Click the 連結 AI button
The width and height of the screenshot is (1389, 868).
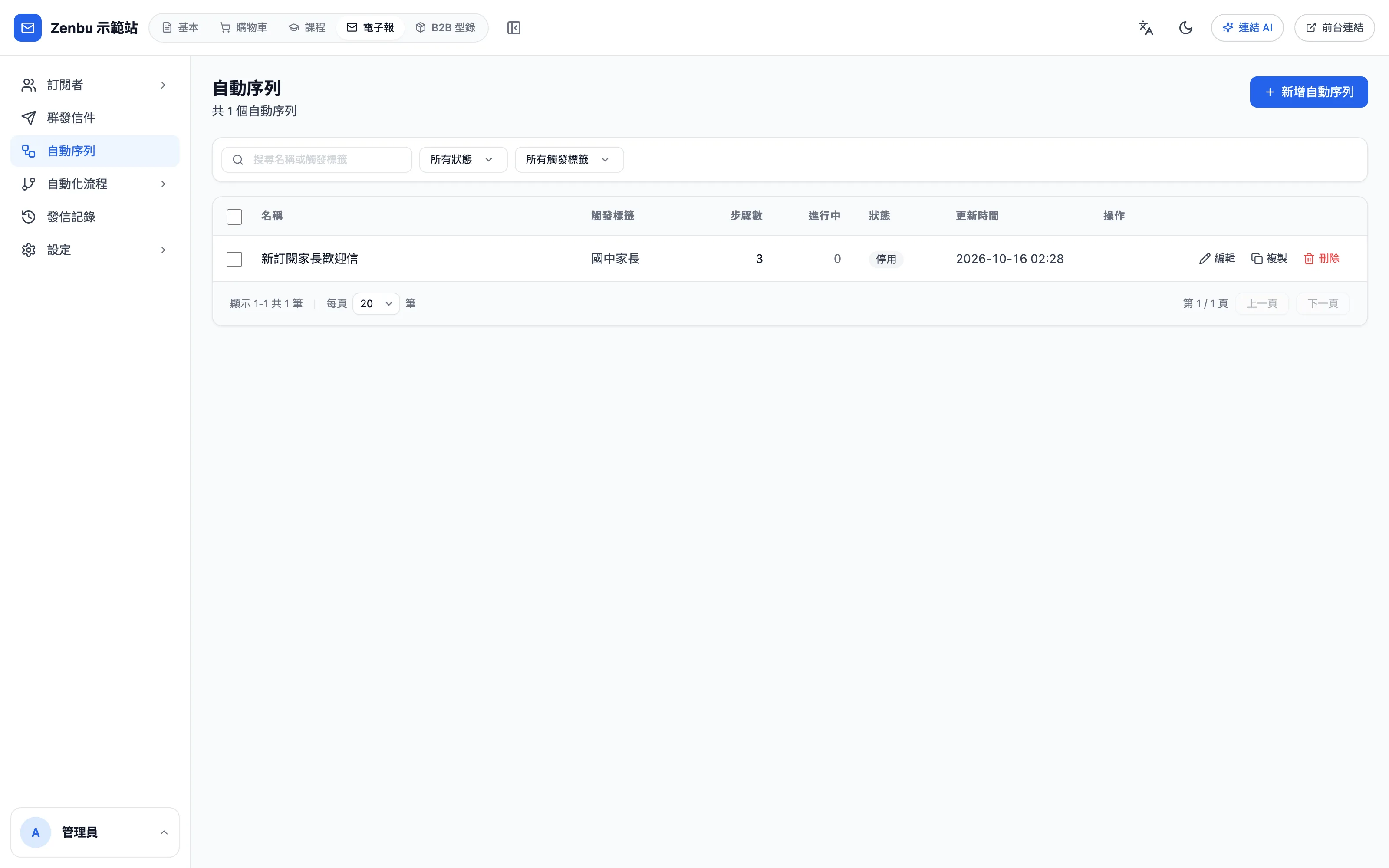[1247, 27]
